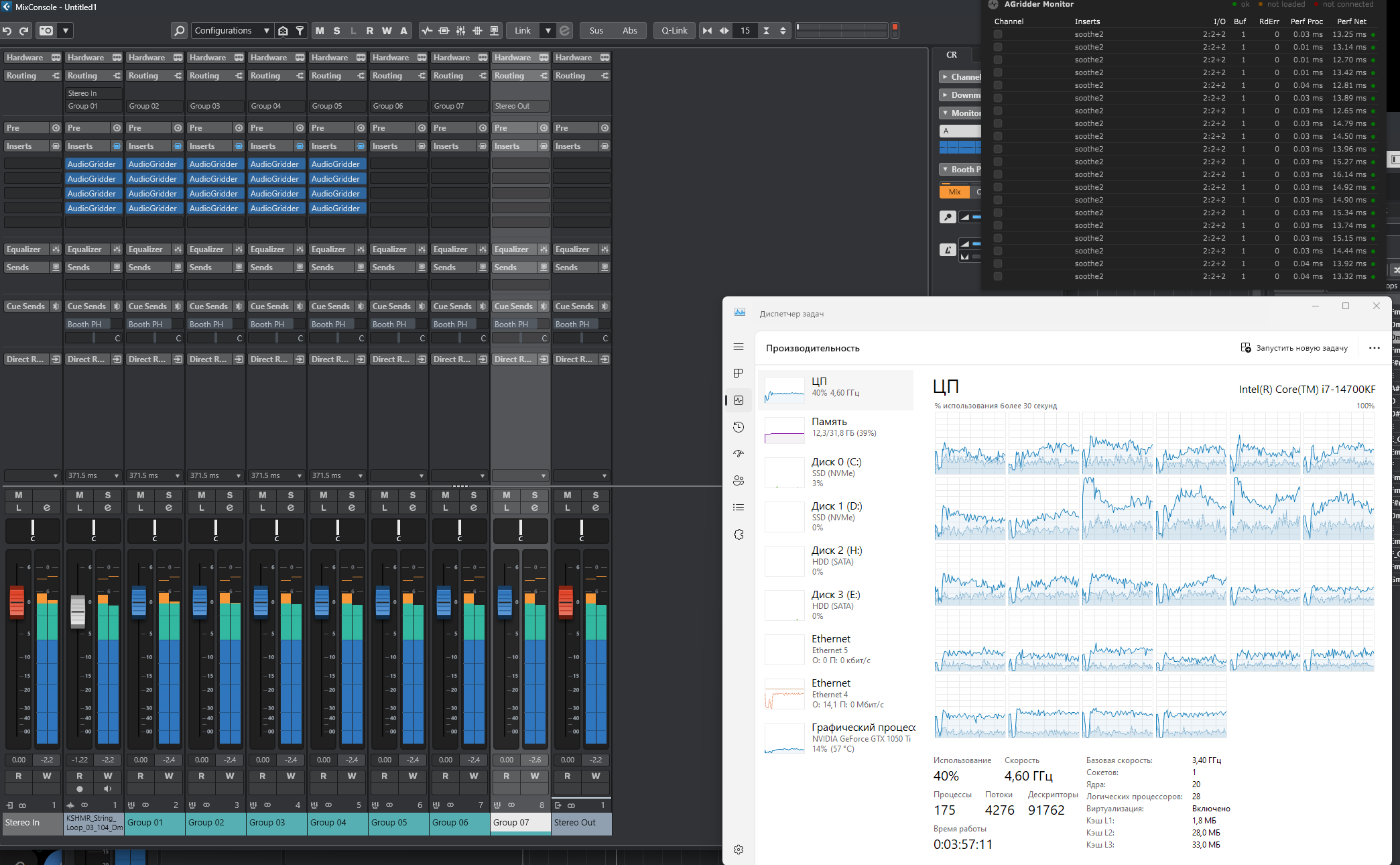Click Edit channel settings on Group 01
1400x865 pixels.
(x=169, y=508)
